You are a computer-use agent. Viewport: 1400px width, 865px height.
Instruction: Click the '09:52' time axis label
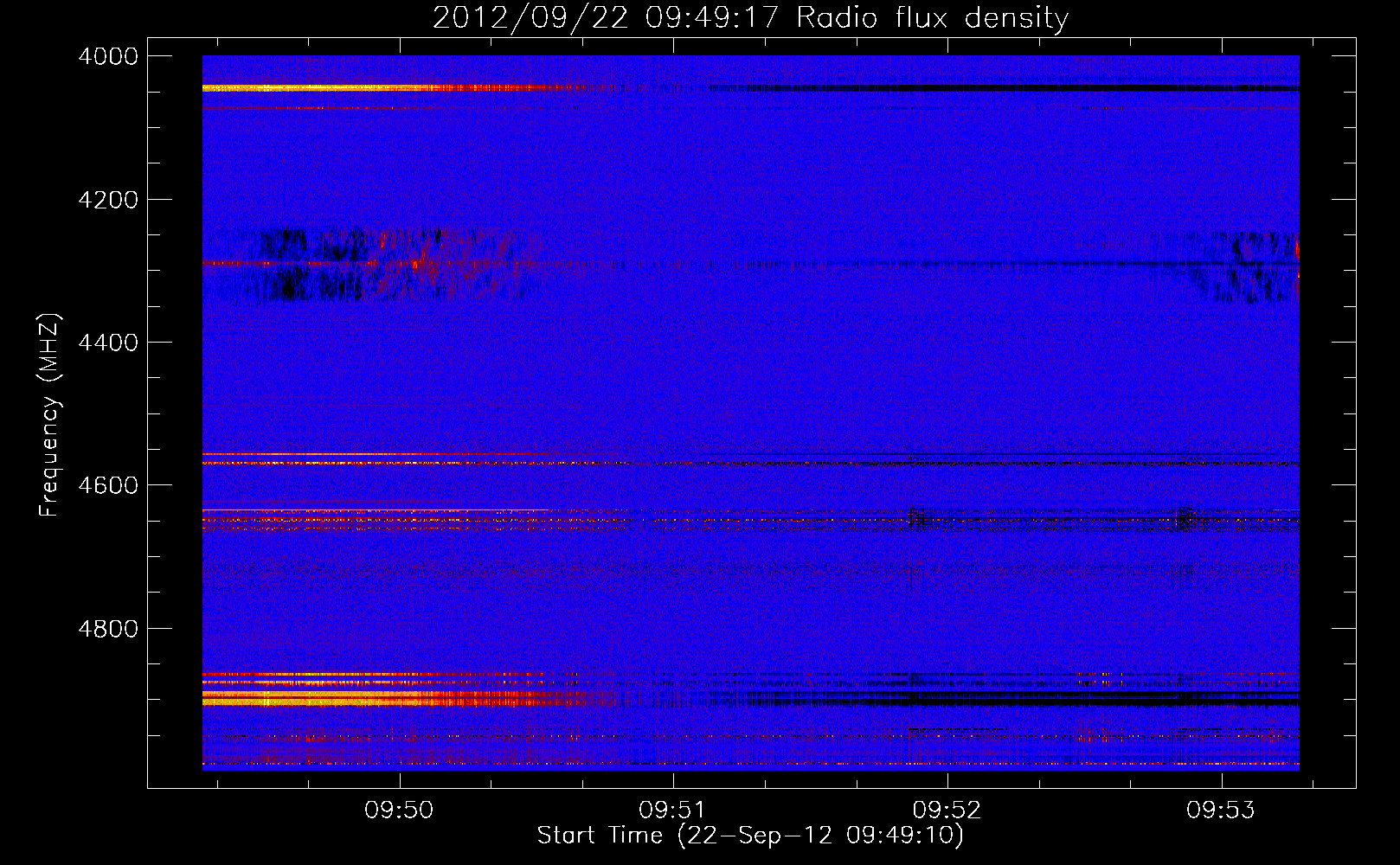[x=947, y=810]
